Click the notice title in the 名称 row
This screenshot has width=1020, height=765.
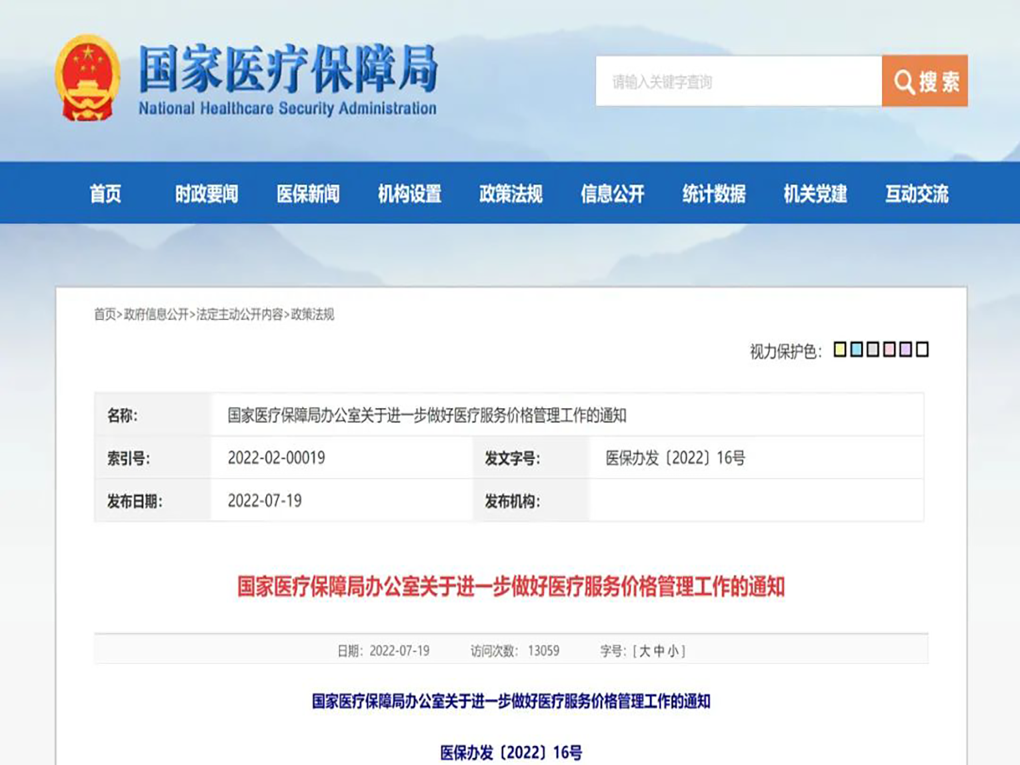pos(427,415)
